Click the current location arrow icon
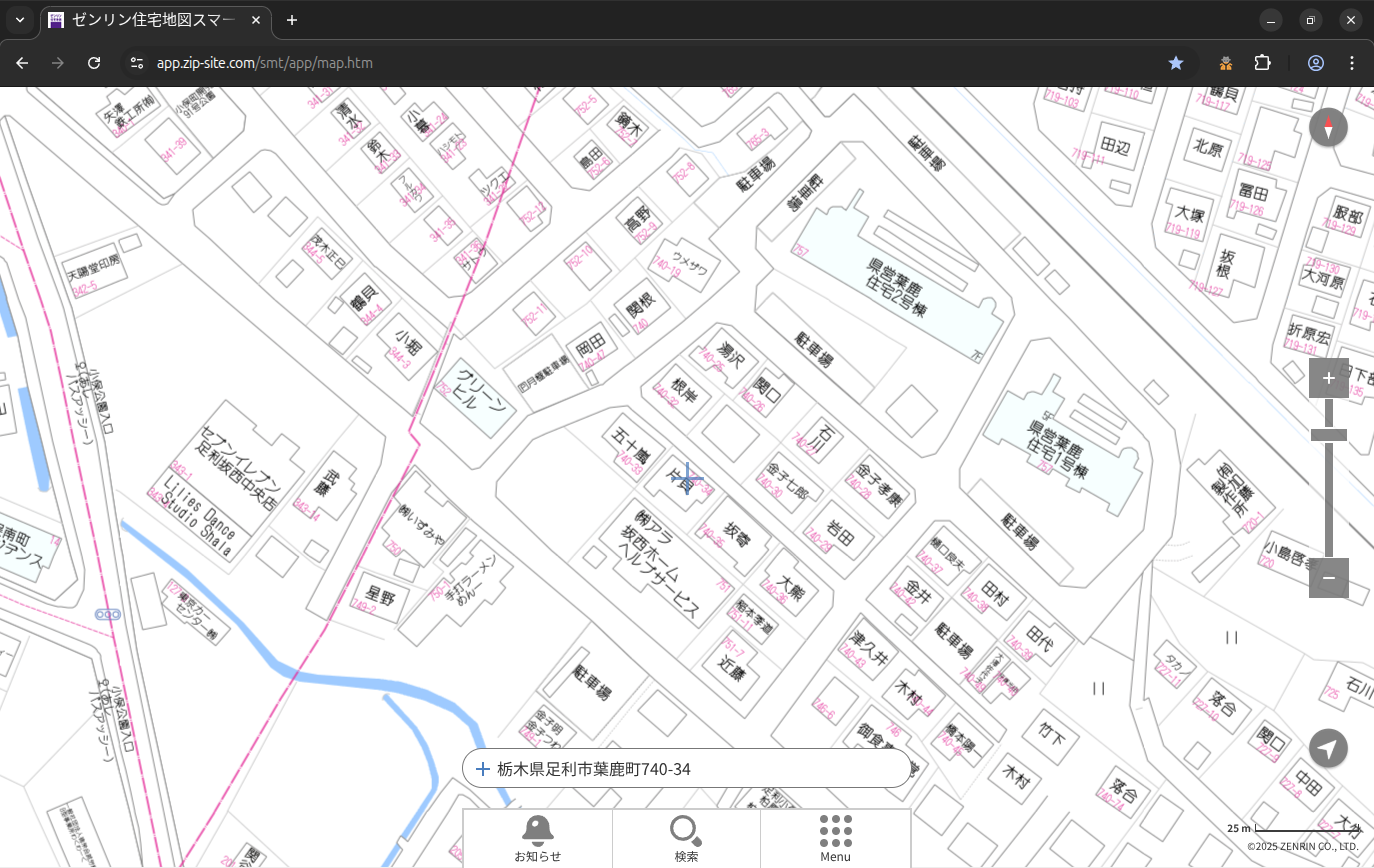1374x868 pixels. click(x=1328, y=748)
